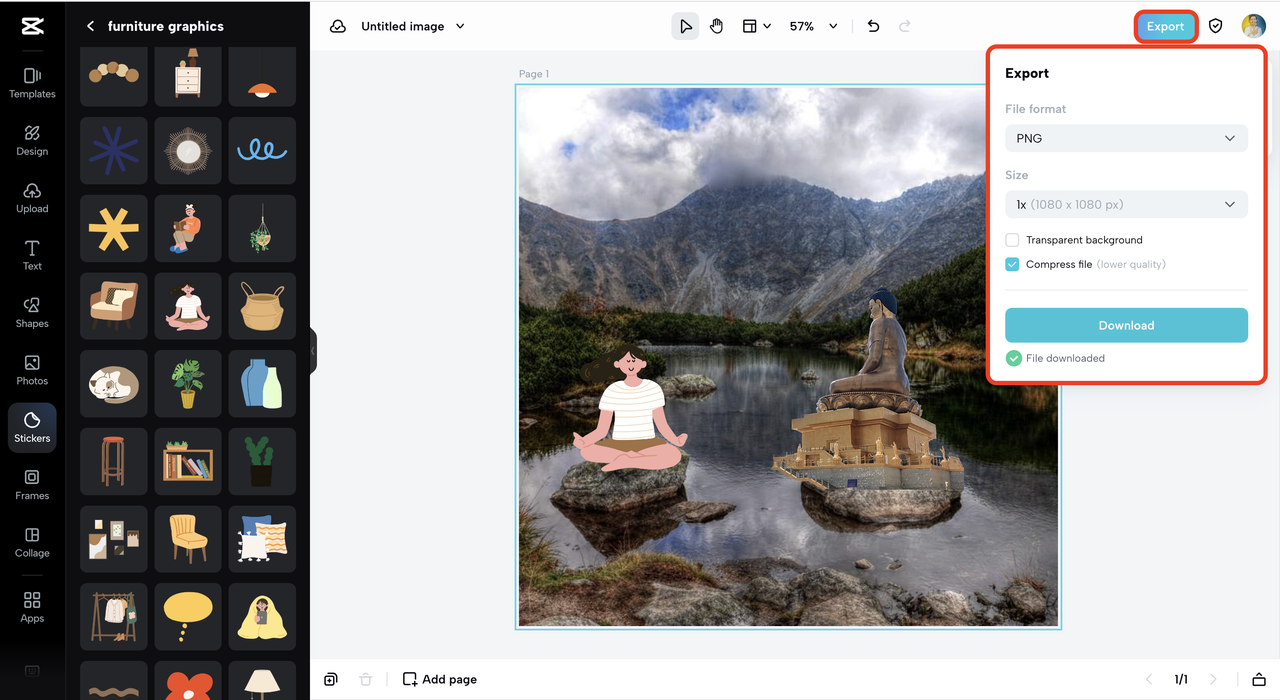
Task: Select the pointer selection tool
Action: [x=685, y=26]
